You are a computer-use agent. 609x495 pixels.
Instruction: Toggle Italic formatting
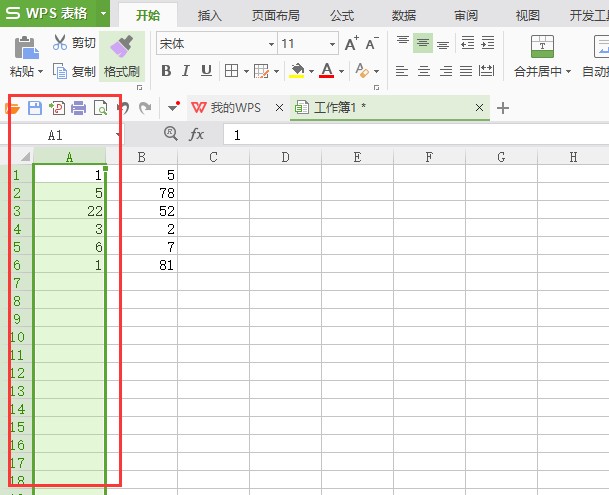186,71
